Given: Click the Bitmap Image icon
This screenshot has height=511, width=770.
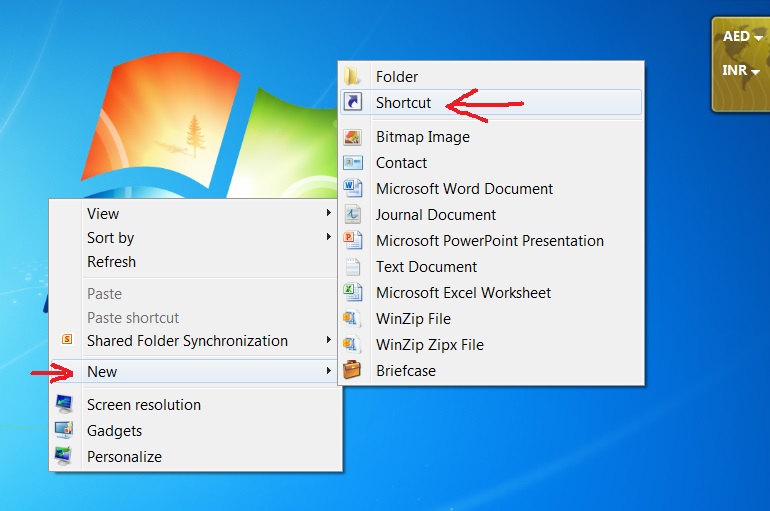Looking at the screenshot, I should pos(353,137).
